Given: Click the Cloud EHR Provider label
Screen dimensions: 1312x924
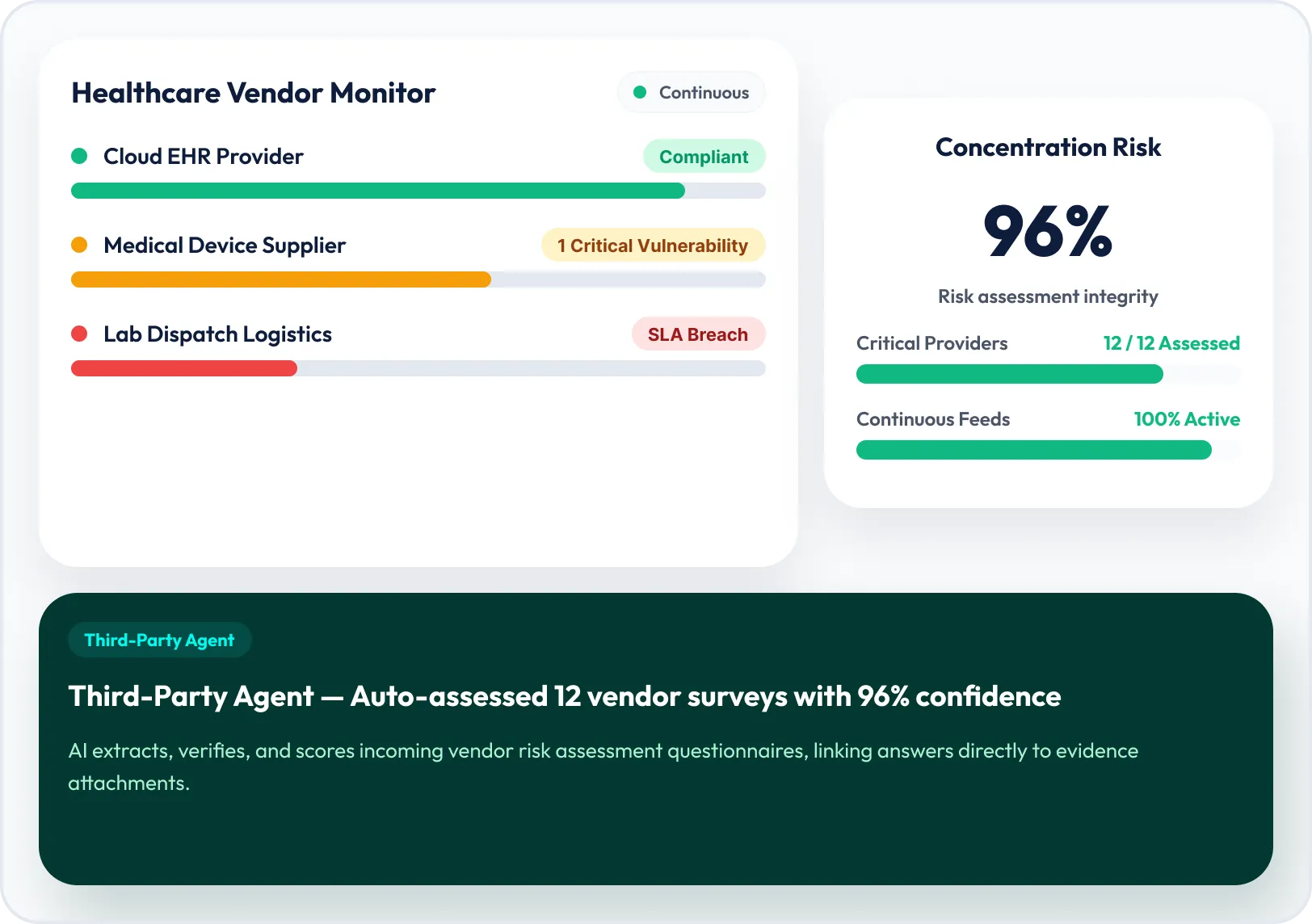Looking at the screenshot, I should point(204,156).
